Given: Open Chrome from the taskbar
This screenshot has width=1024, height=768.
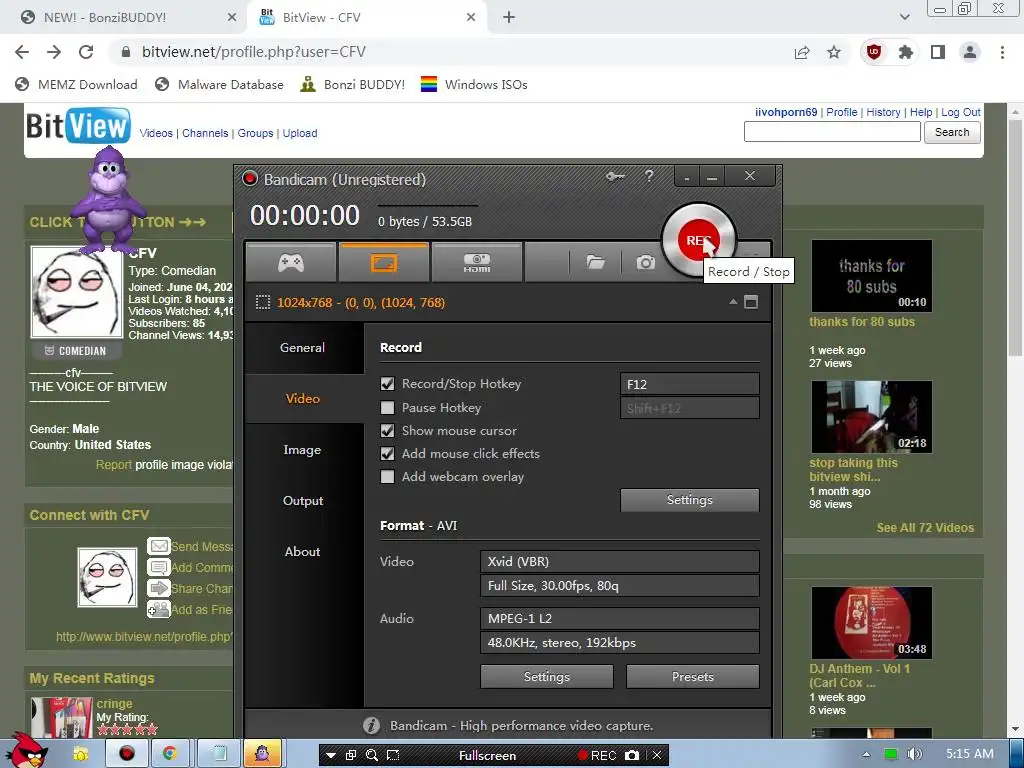Looking at the screenshot, I should point(170,754).
